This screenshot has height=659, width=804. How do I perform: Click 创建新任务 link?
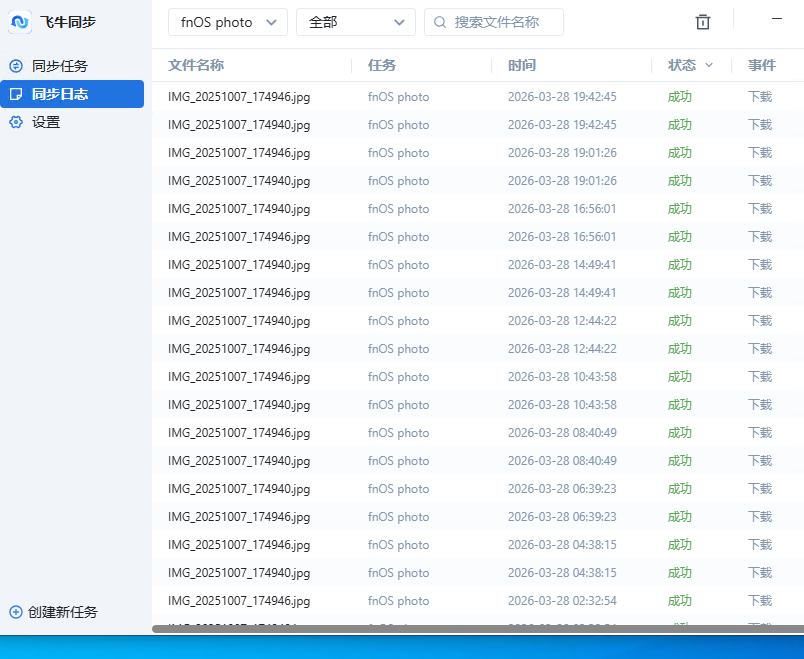[63, 612]
